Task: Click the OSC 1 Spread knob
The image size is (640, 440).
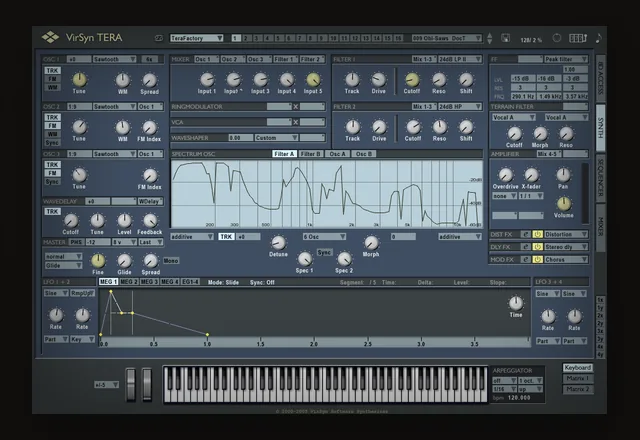Action: pyautogui.click(x=149, y=80)
